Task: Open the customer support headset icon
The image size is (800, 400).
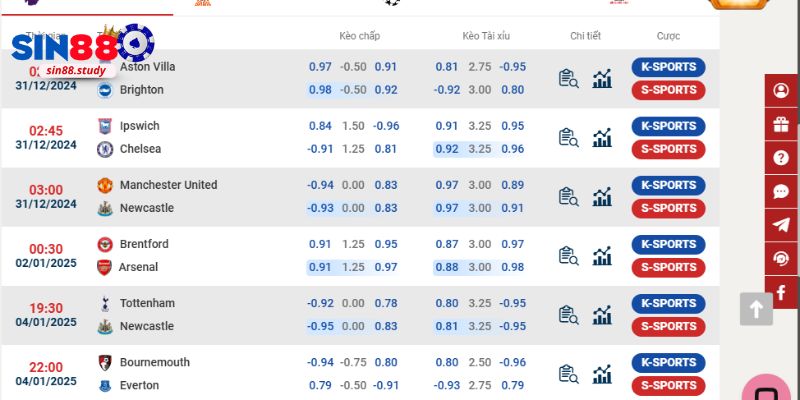Action: (x=781, y=259)
